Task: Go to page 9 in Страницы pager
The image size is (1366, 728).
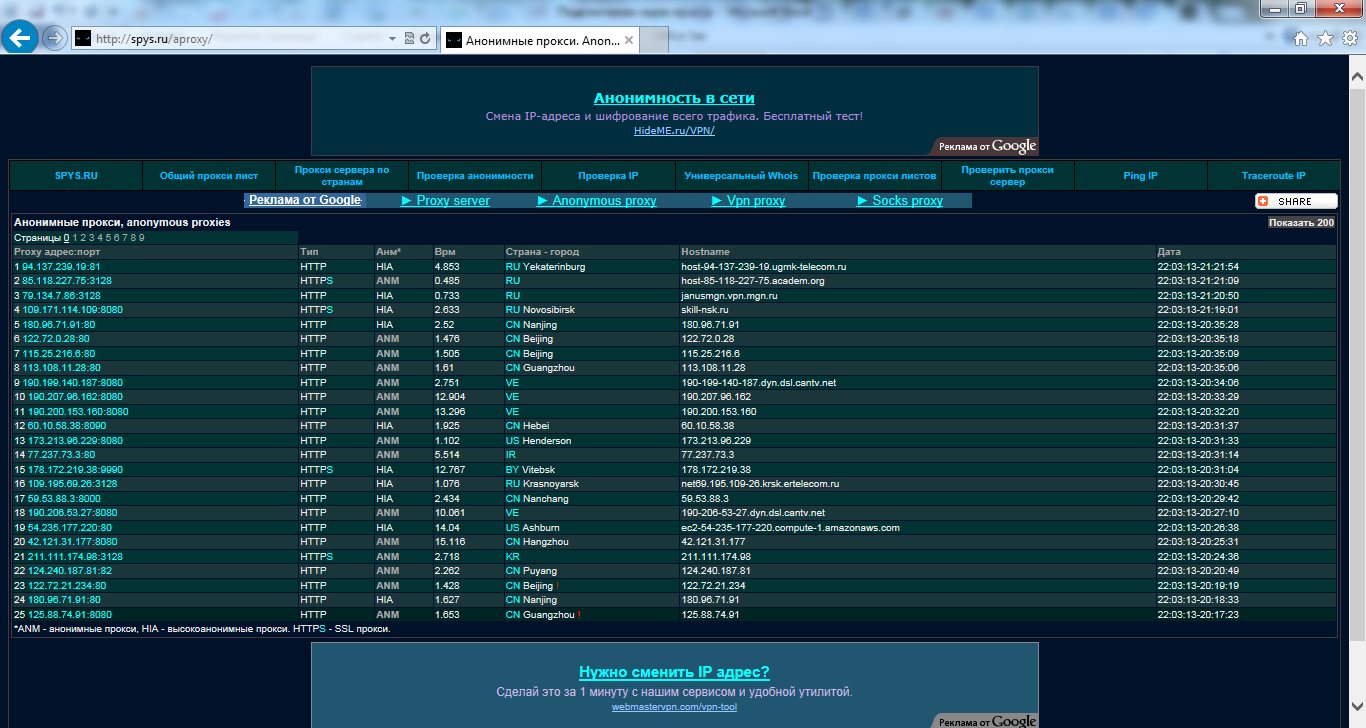Action: pyautogui.click(x=142, y=238)
